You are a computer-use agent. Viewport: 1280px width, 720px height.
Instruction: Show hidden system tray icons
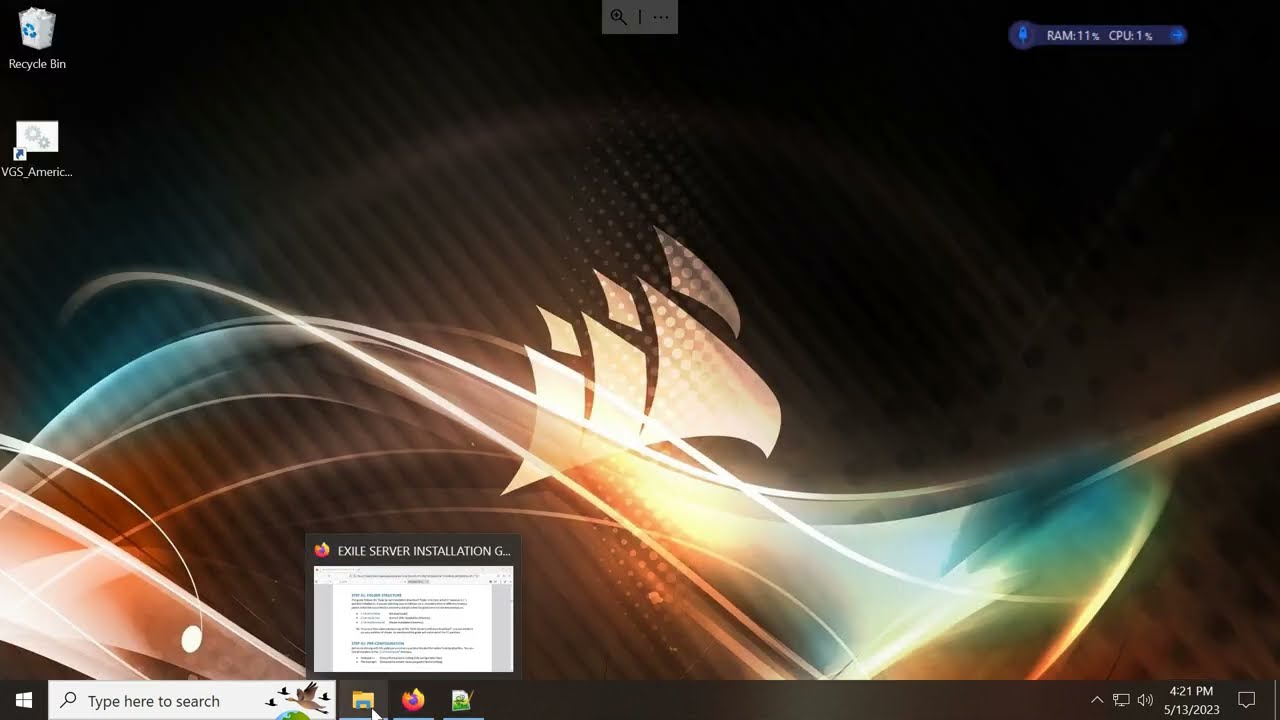coord(1097,700)
